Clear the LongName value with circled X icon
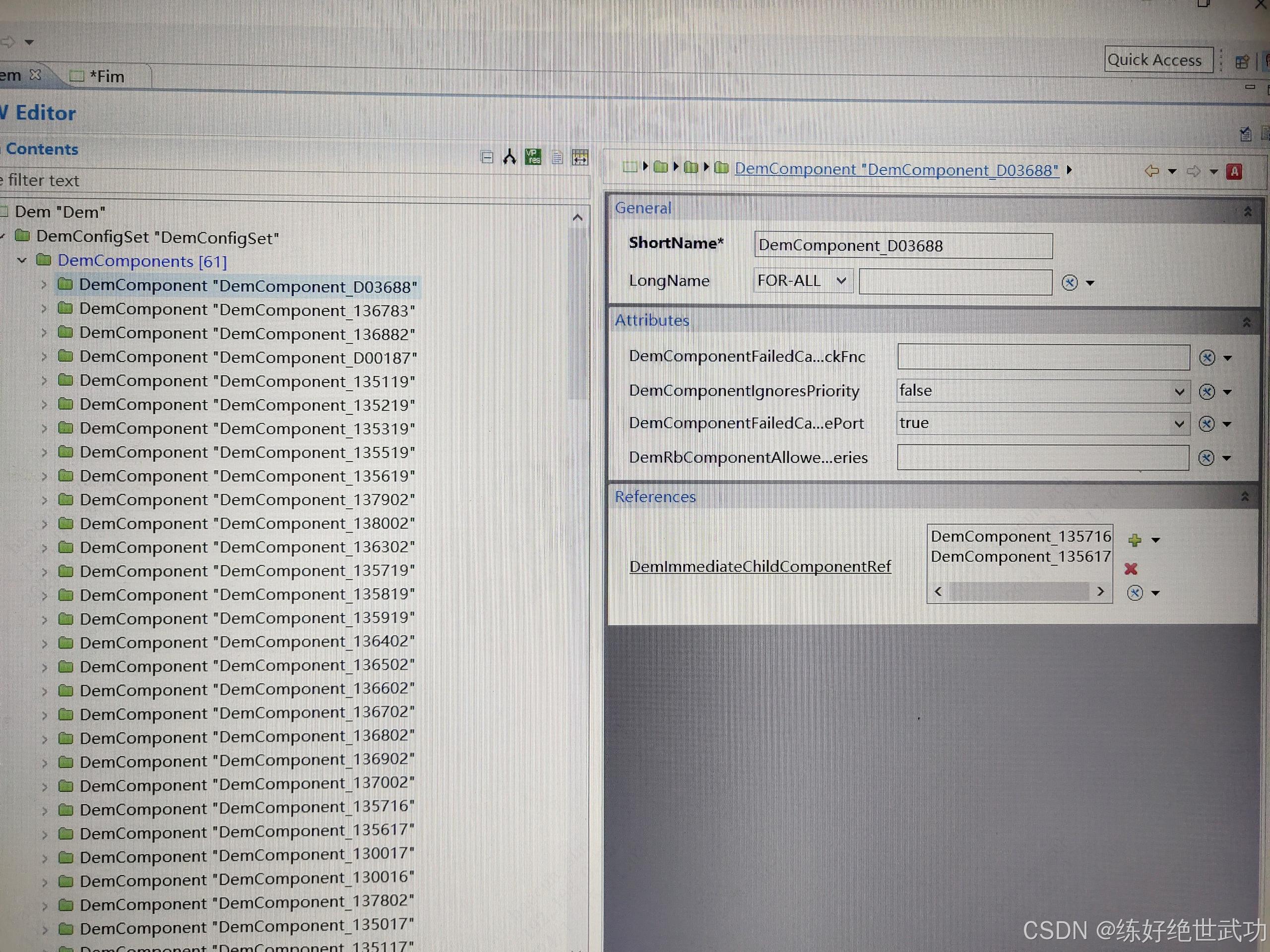1270x952 pixels. coord(1070,282)
